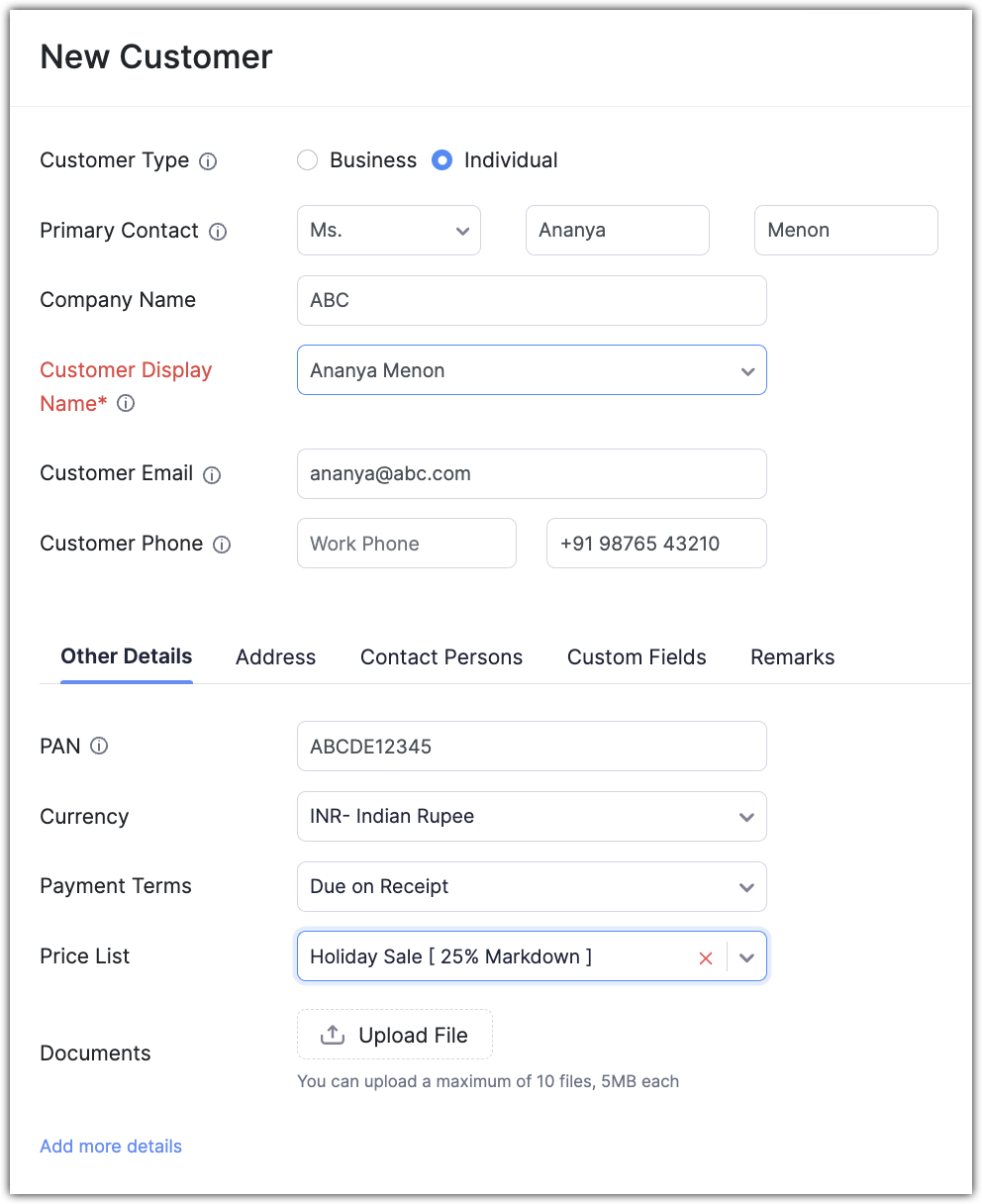This screenshot has width=982, height=1204.
Task: Click the Add more details link
Action: click(111, 1147)
